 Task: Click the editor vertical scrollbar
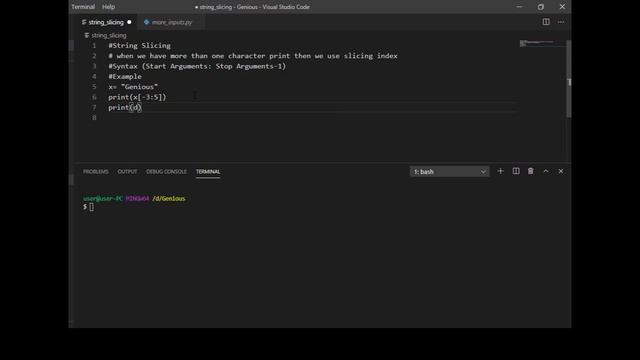569,78
